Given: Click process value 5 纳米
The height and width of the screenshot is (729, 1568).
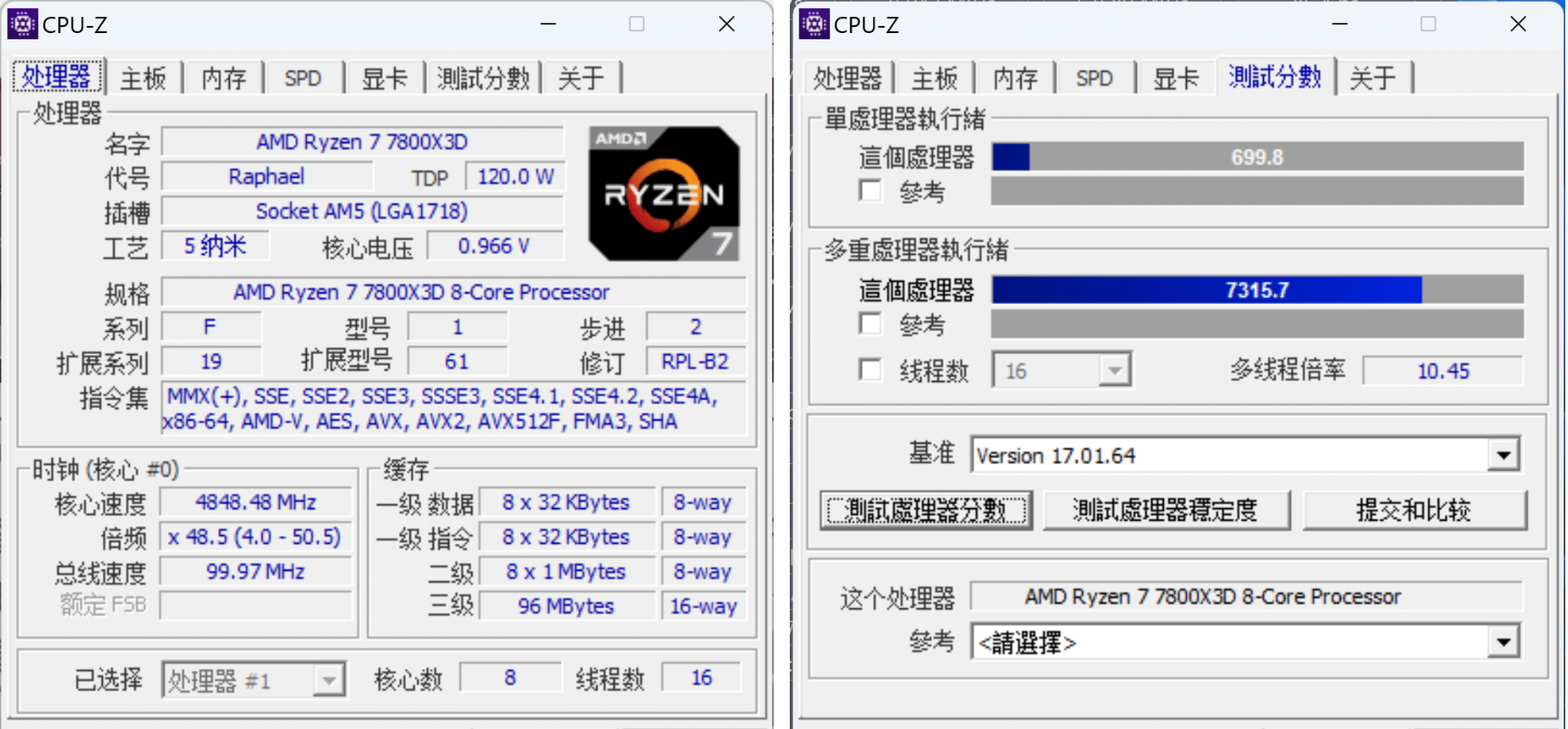Looking at the screenshot, I should coord(215,246).
